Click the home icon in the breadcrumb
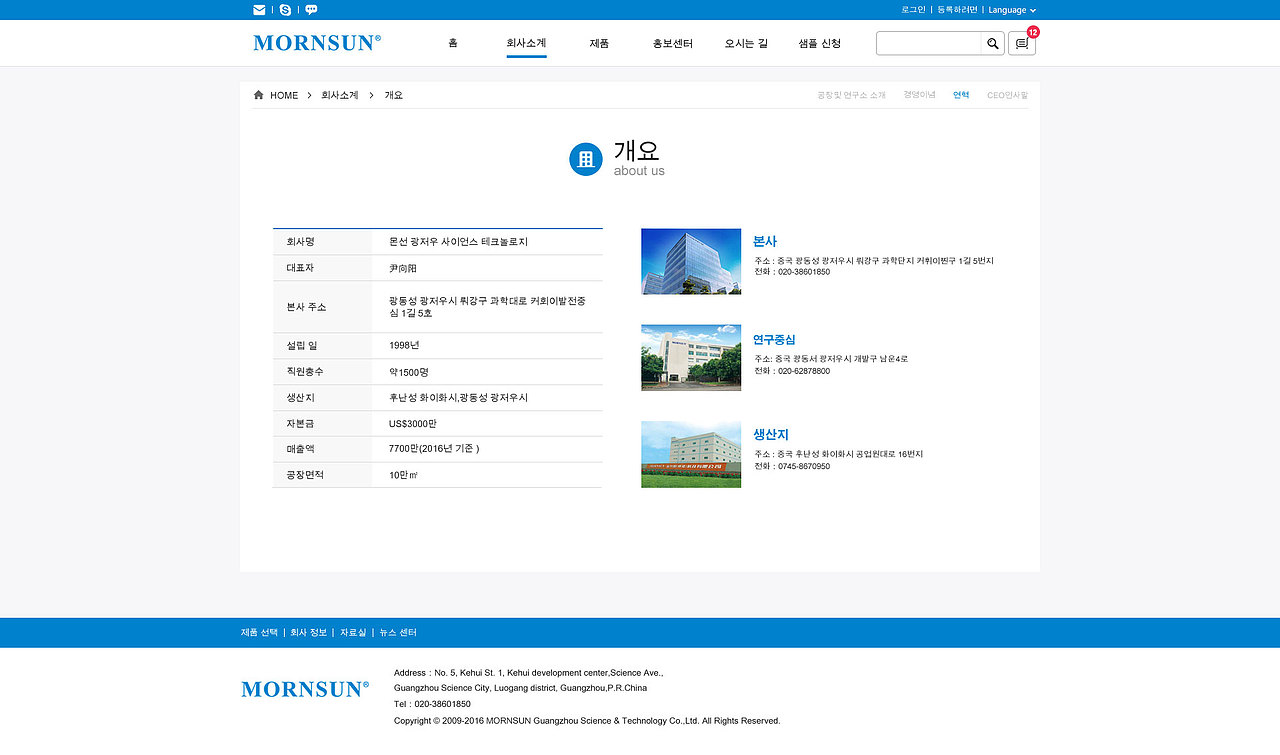Screen dimensions: 1280x755 point(259,95)
